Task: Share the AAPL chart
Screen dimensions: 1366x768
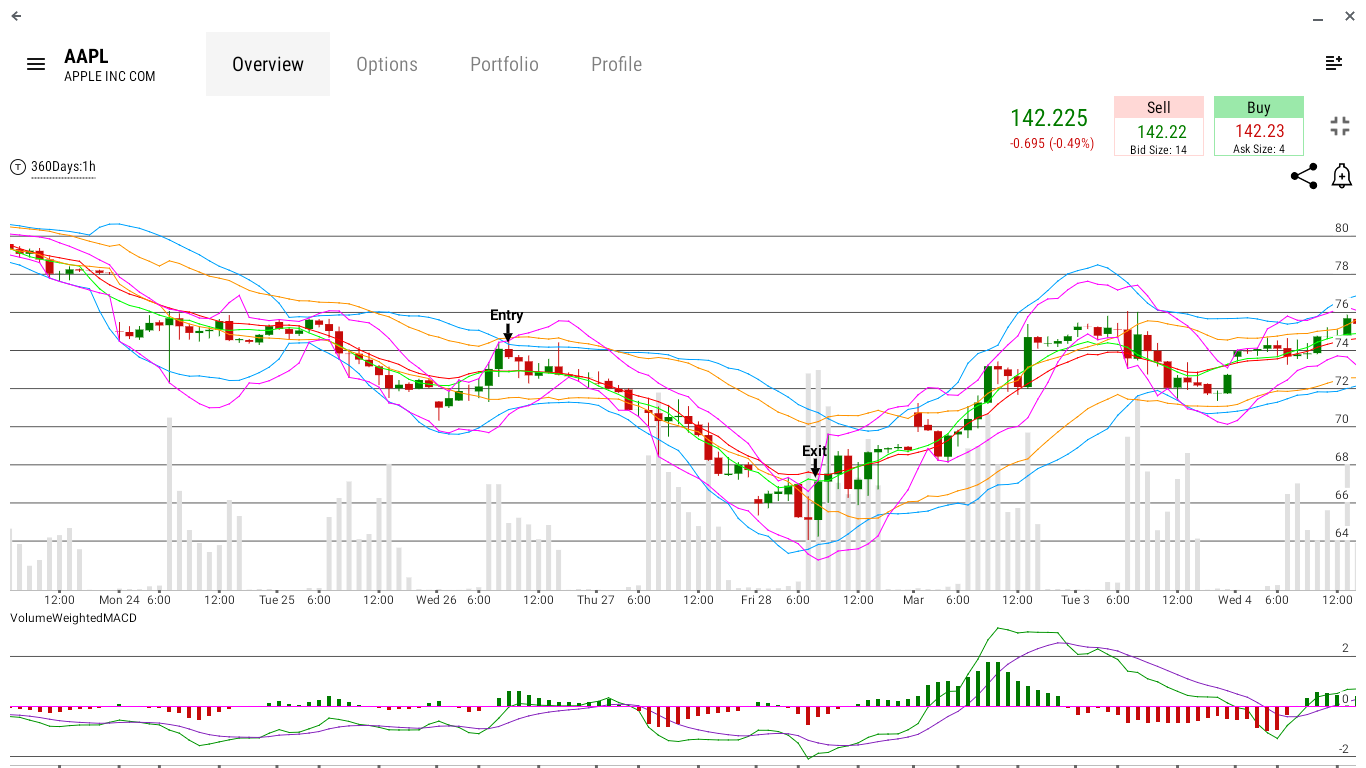Action: point(1304,177)
